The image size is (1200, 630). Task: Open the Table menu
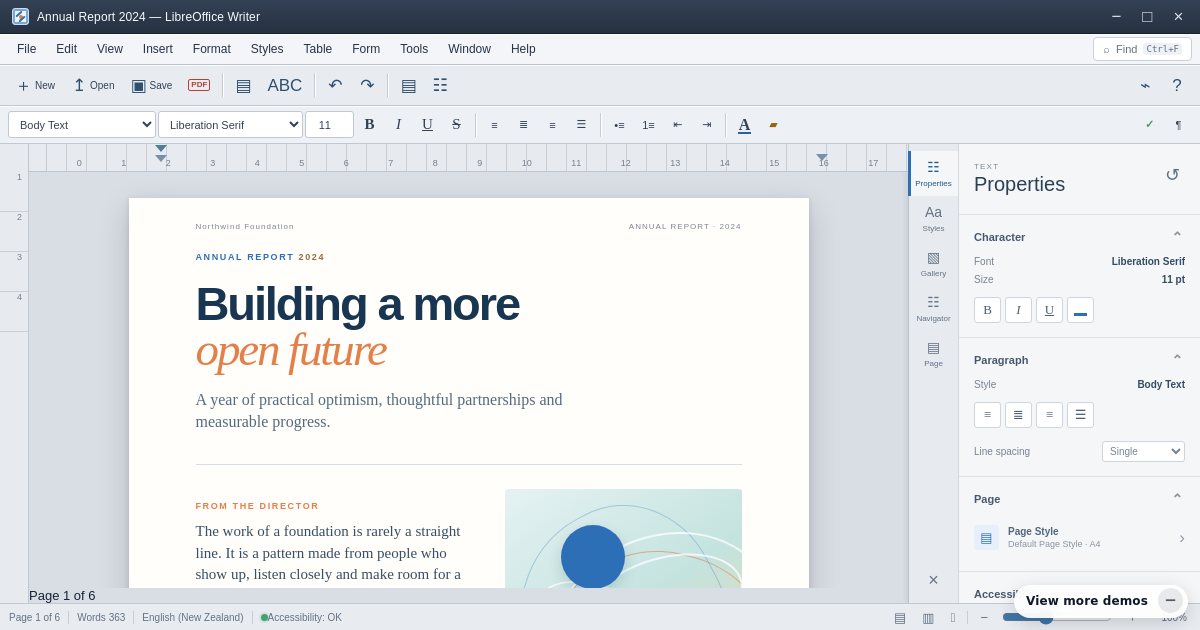[x=318, y=49]
